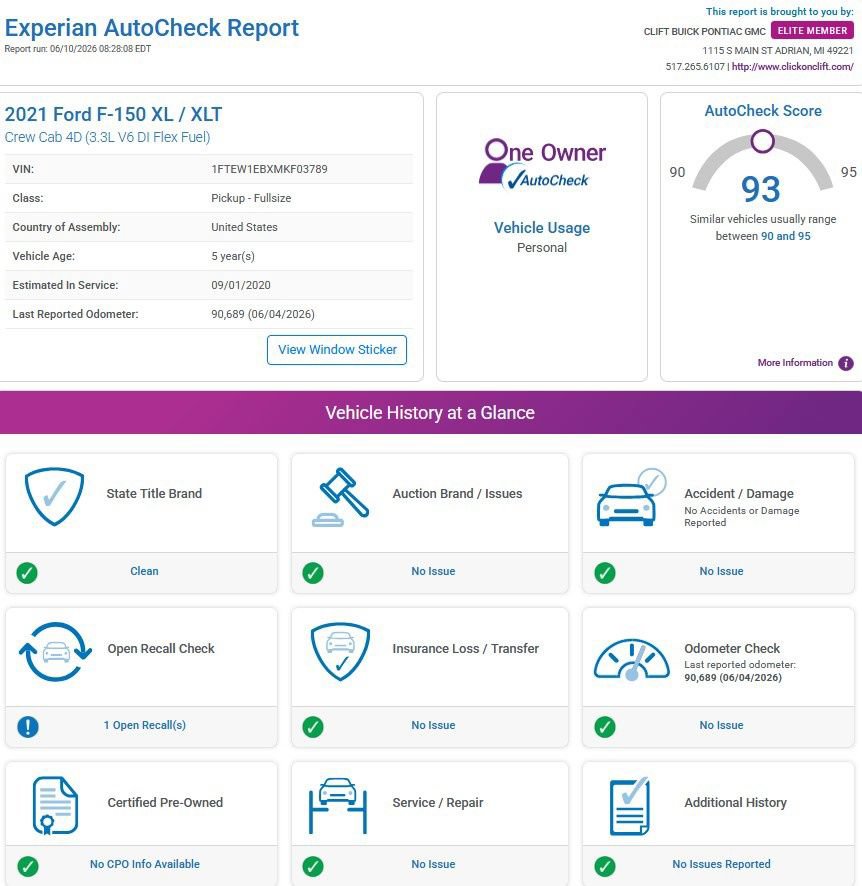This screenshot has height=886, width=862.
Task: Click blue exclamation icon beside Open Recall(s)
Action: pyautogui.click(x=28, y=727)
